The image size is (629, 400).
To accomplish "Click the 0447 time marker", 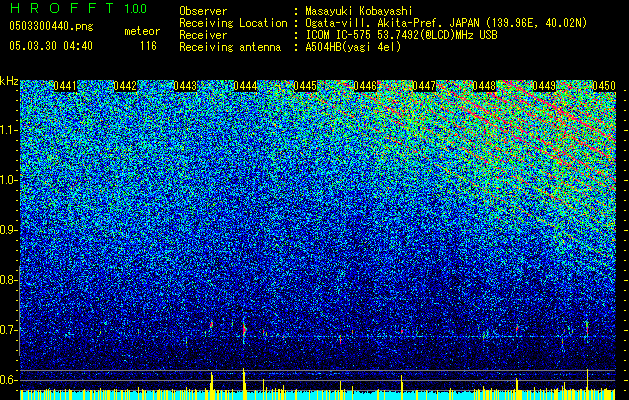I will (x=424, y=86).
